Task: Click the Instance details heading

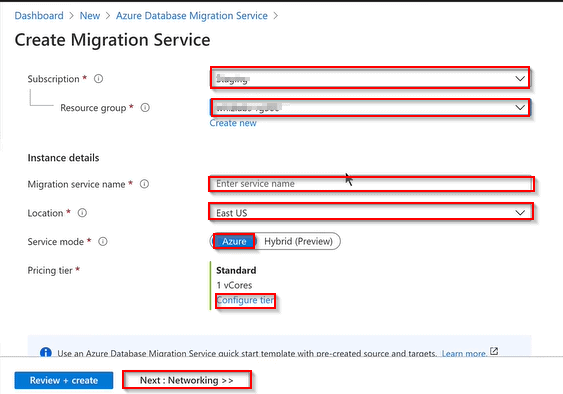Action: coord(63,158)
